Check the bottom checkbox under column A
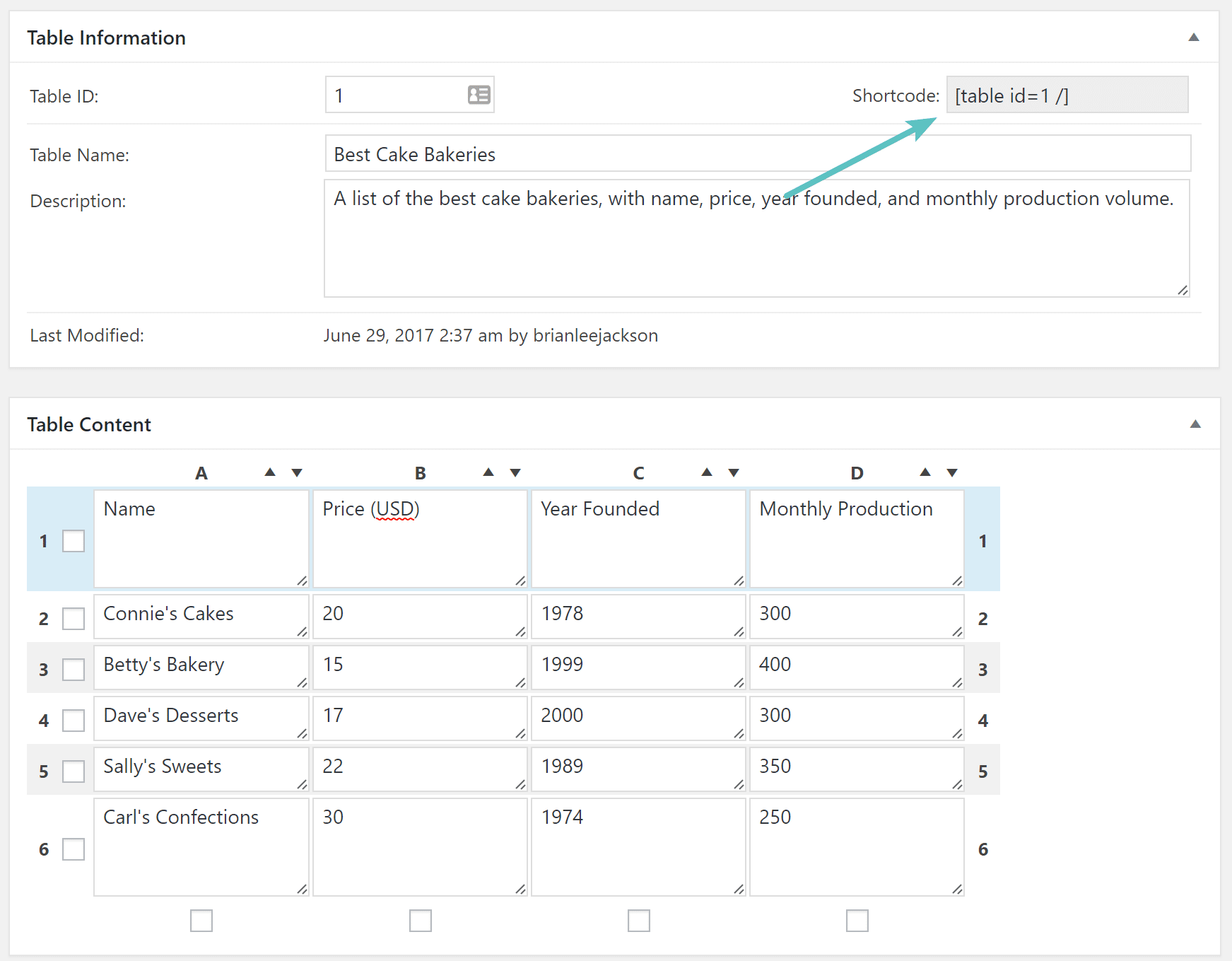 (201, 921)
